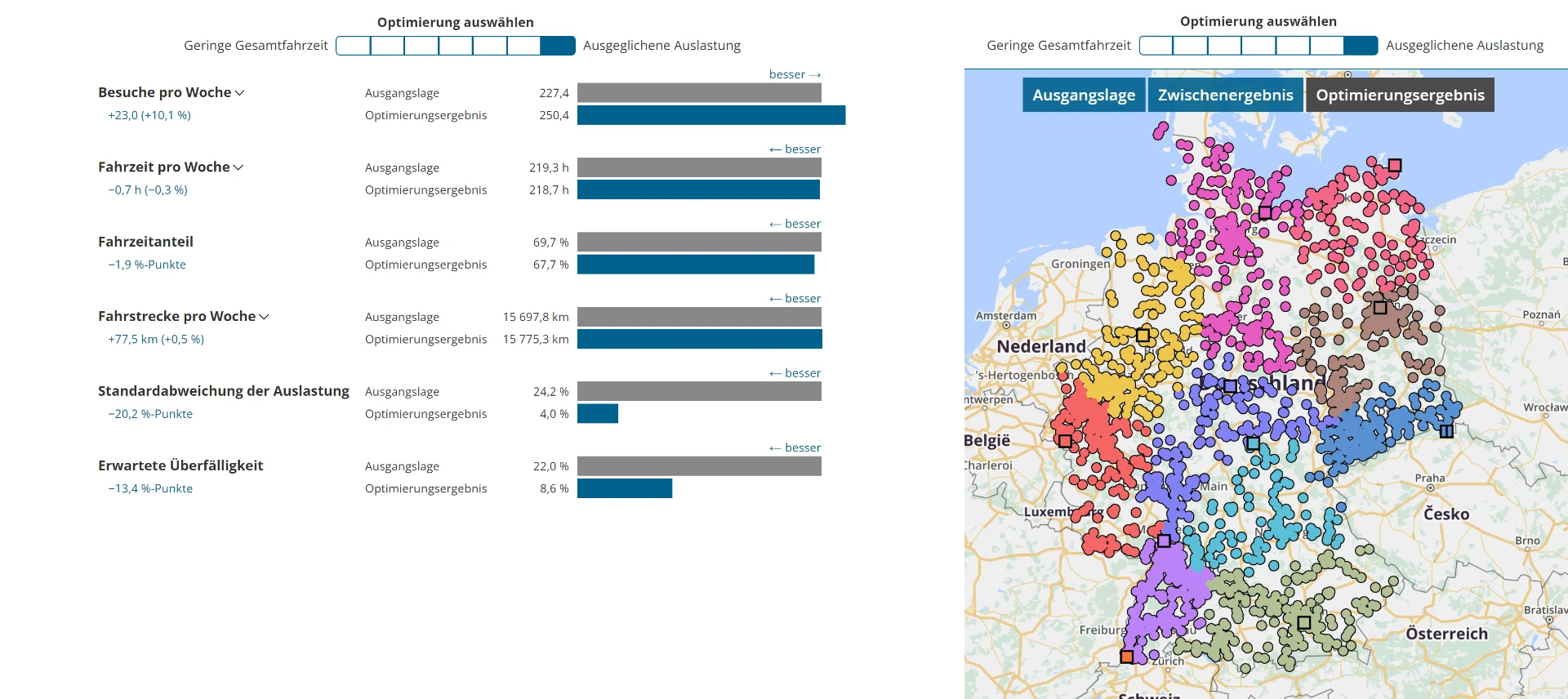Click the orange square depot marker south of Freiburg

click(1127, 657)
